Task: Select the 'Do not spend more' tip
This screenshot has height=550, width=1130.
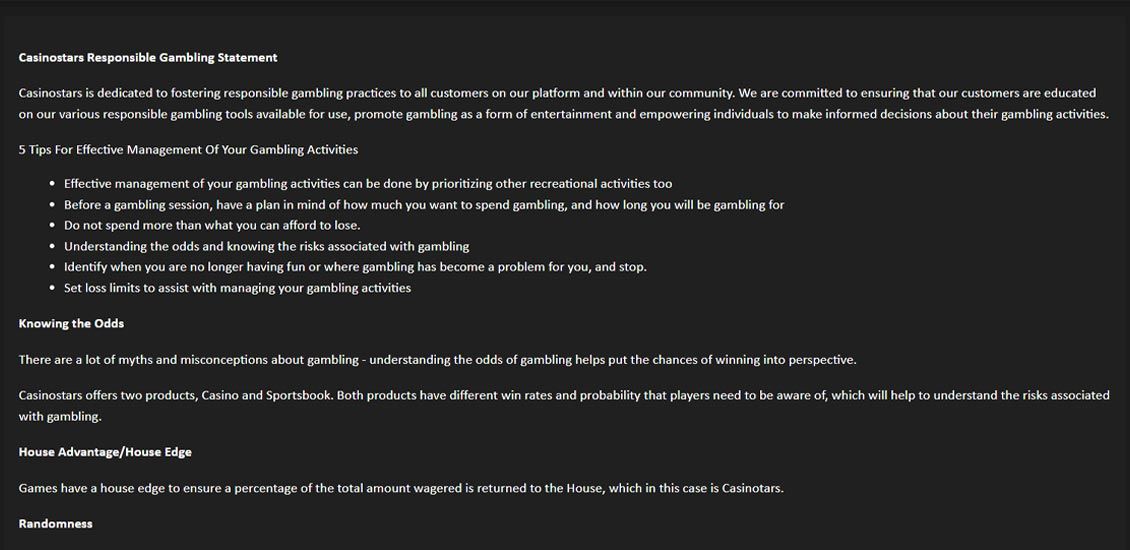Action: pyautogui.click(x=212, y=225)
